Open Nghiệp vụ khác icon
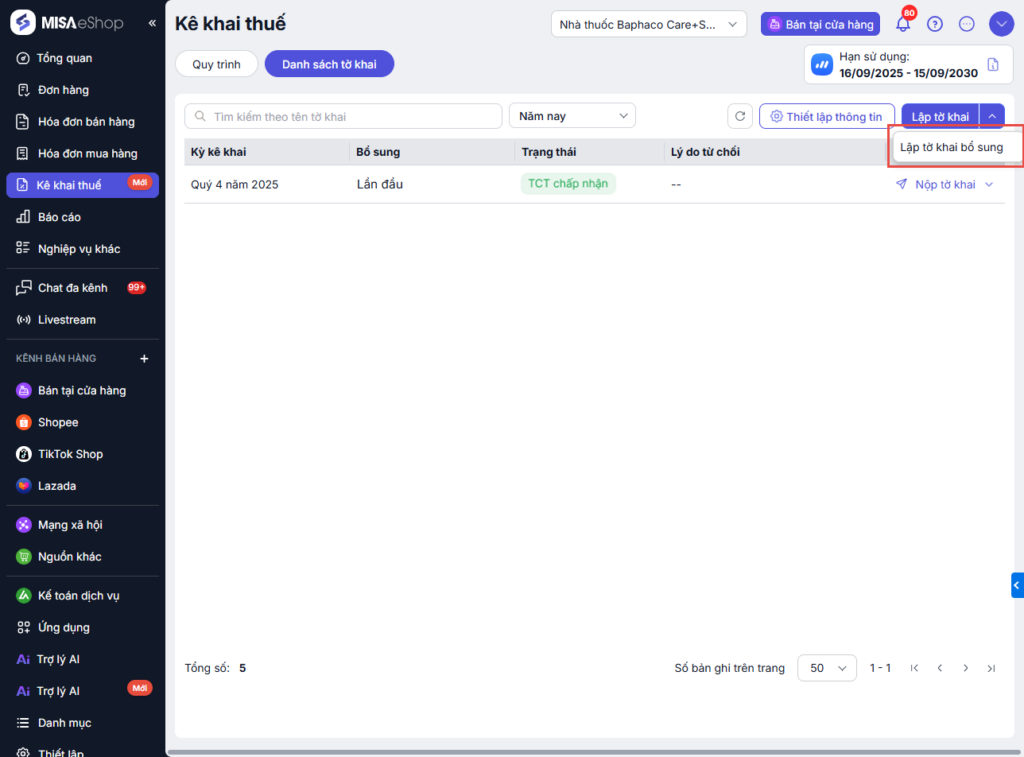 (x=23, y=248)
